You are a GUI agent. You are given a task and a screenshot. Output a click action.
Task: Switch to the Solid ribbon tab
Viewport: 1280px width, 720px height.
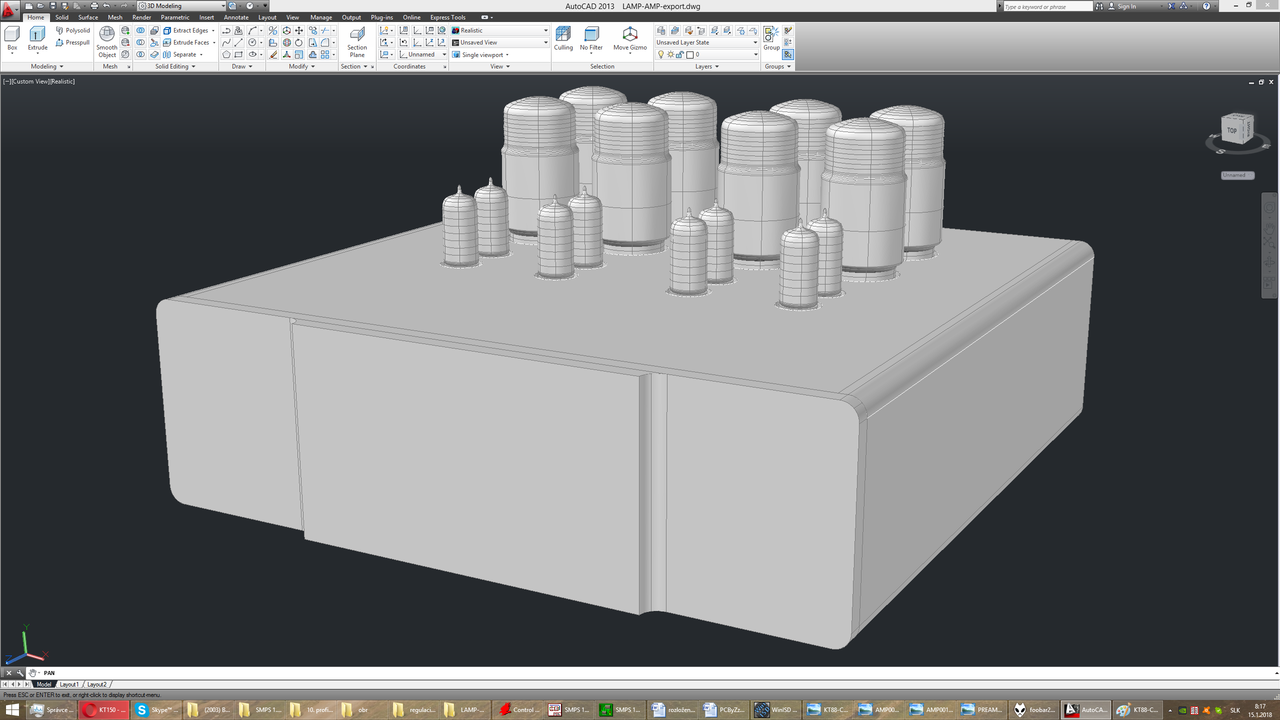[62, 17]
